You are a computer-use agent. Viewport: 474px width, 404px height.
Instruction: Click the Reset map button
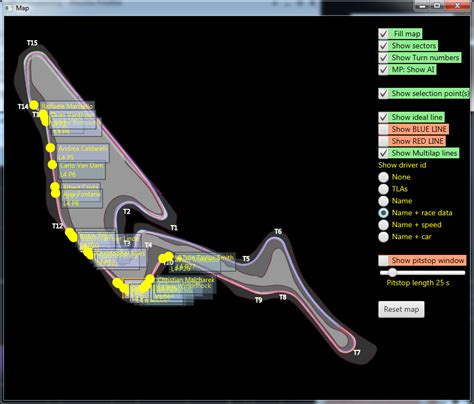401,309
